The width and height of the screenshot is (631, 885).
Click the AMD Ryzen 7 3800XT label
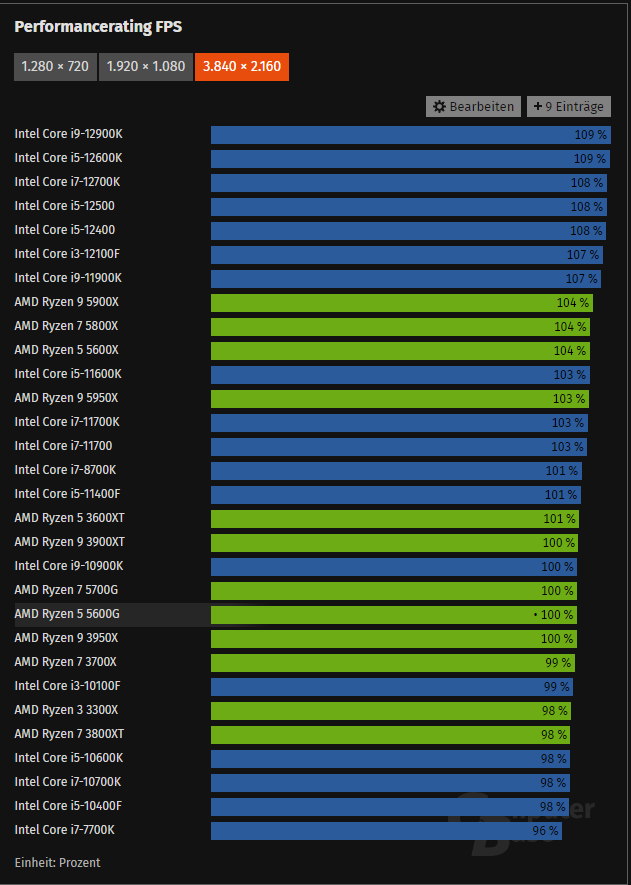(x=69, y=734)
